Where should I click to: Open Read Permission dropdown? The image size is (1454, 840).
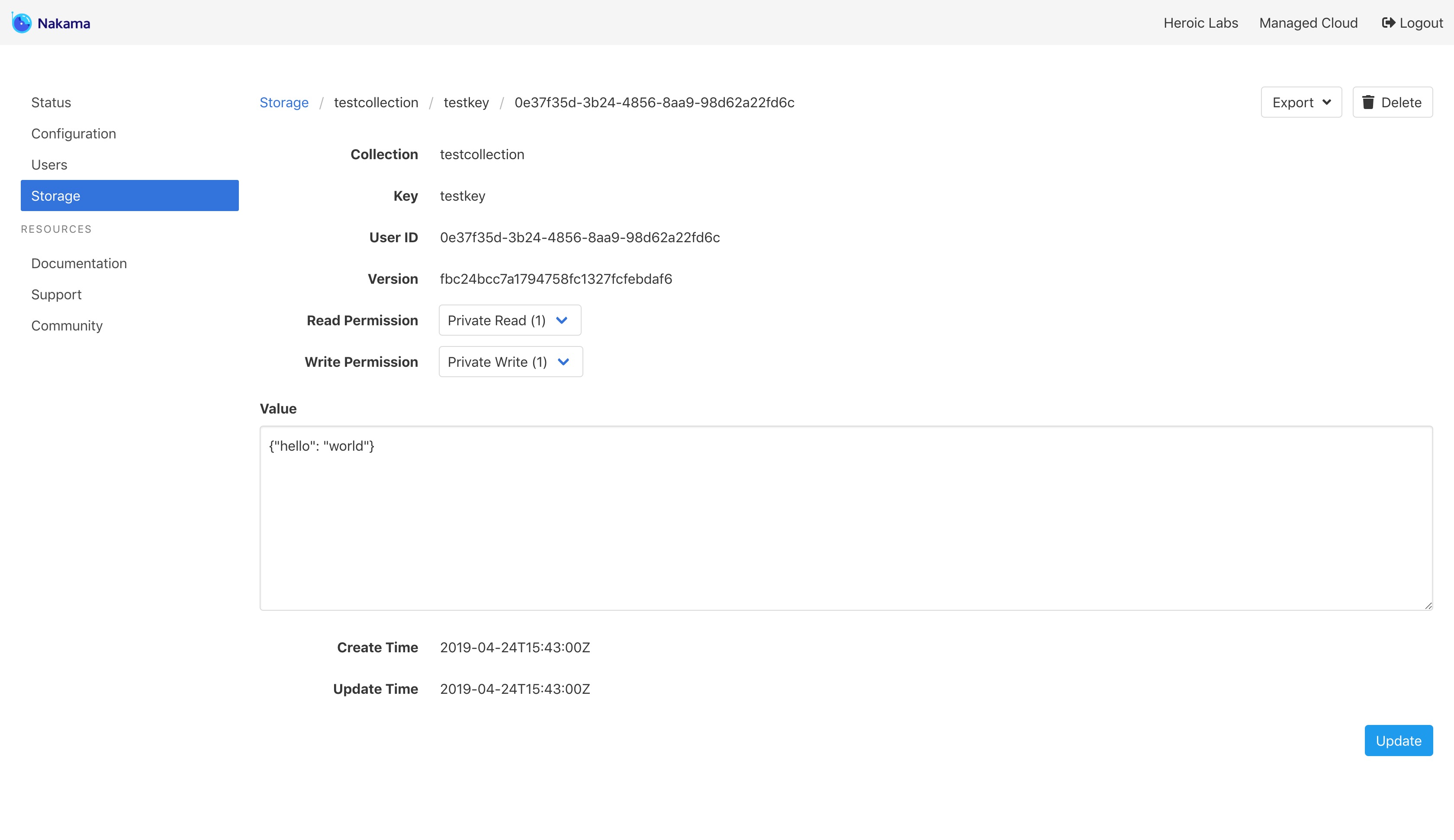(509, 320)
